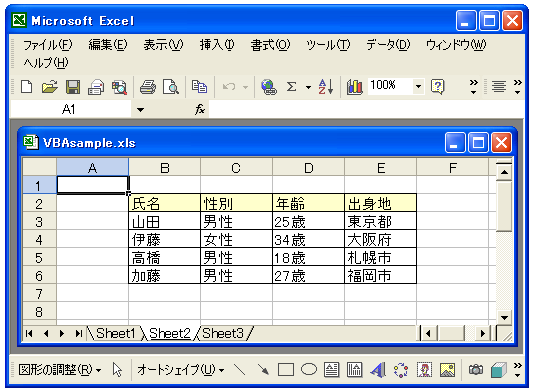Image resolution: width=533 pixels, height=392 pixels.
Task: Print using the printer icon
Action: pos(148,87)
